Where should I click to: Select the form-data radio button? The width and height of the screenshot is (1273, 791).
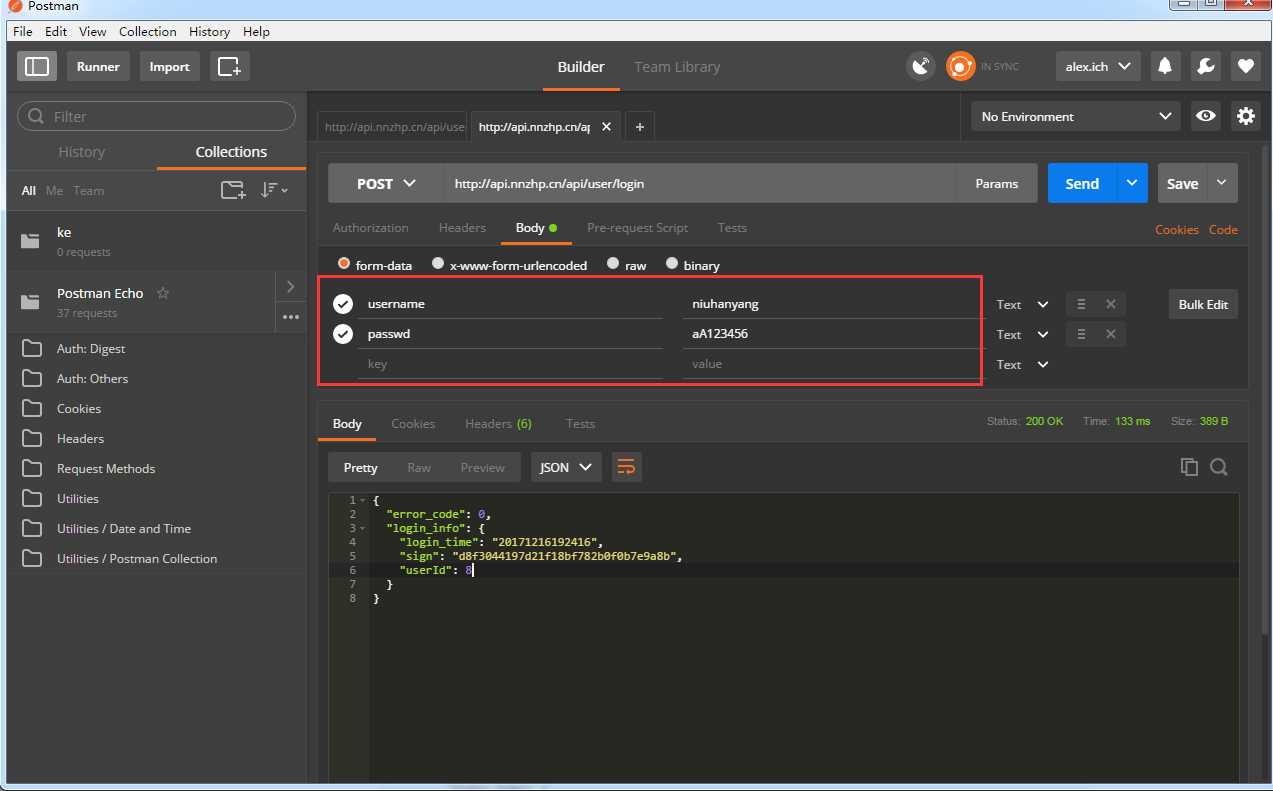point(344,264)
